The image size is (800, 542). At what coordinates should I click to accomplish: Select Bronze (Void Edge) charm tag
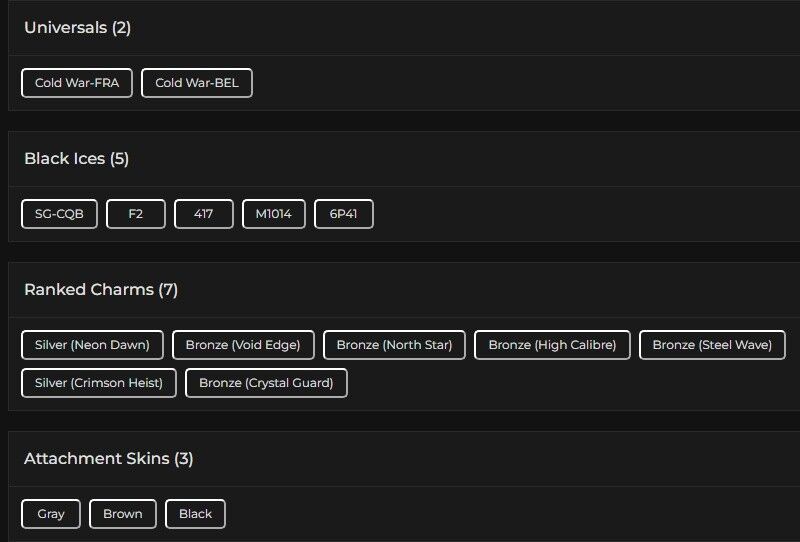(x=243, y=345)
